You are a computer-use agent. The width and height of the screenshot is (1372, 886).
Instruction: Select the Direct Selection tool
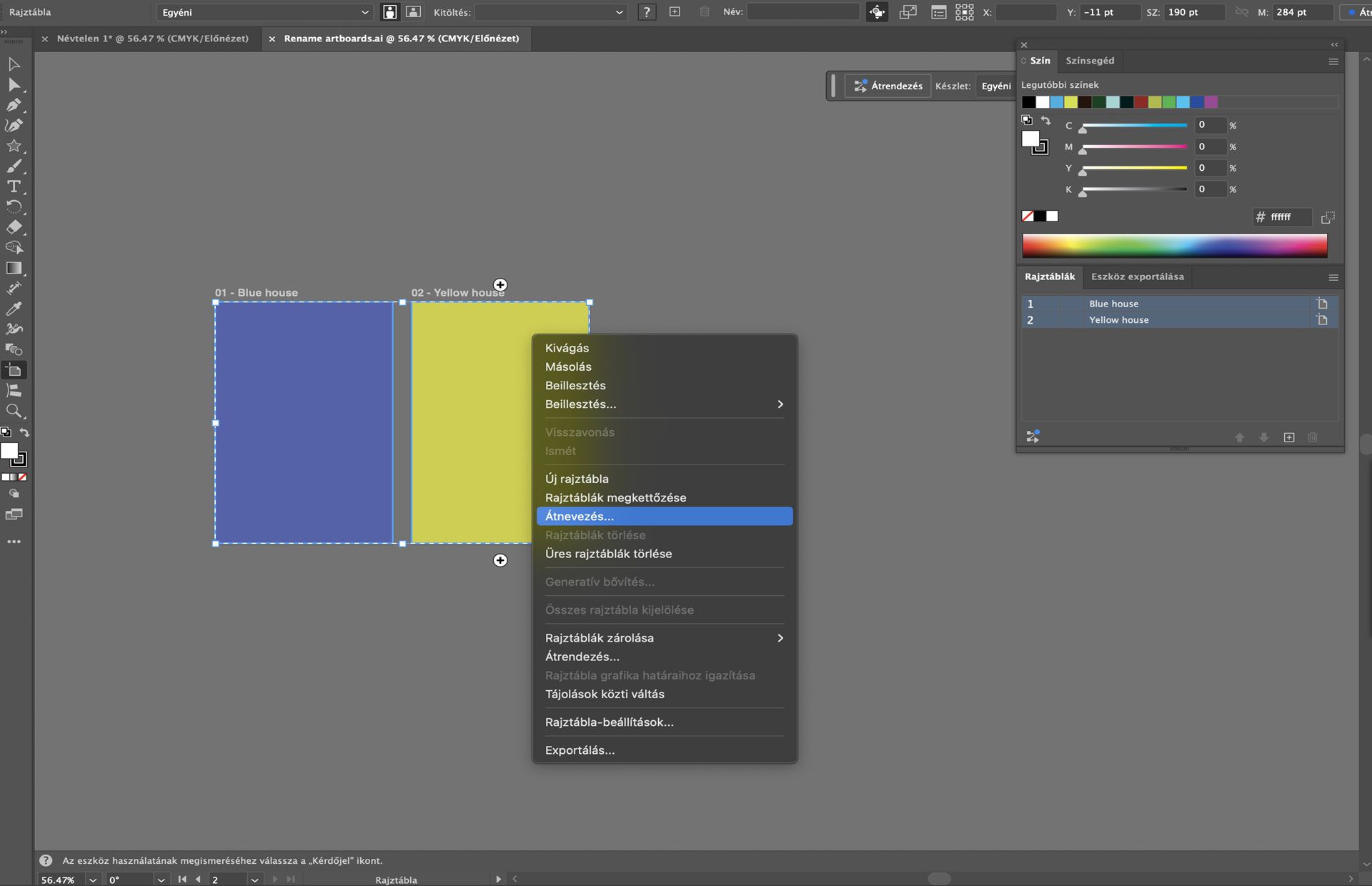[x=14, y=85]
